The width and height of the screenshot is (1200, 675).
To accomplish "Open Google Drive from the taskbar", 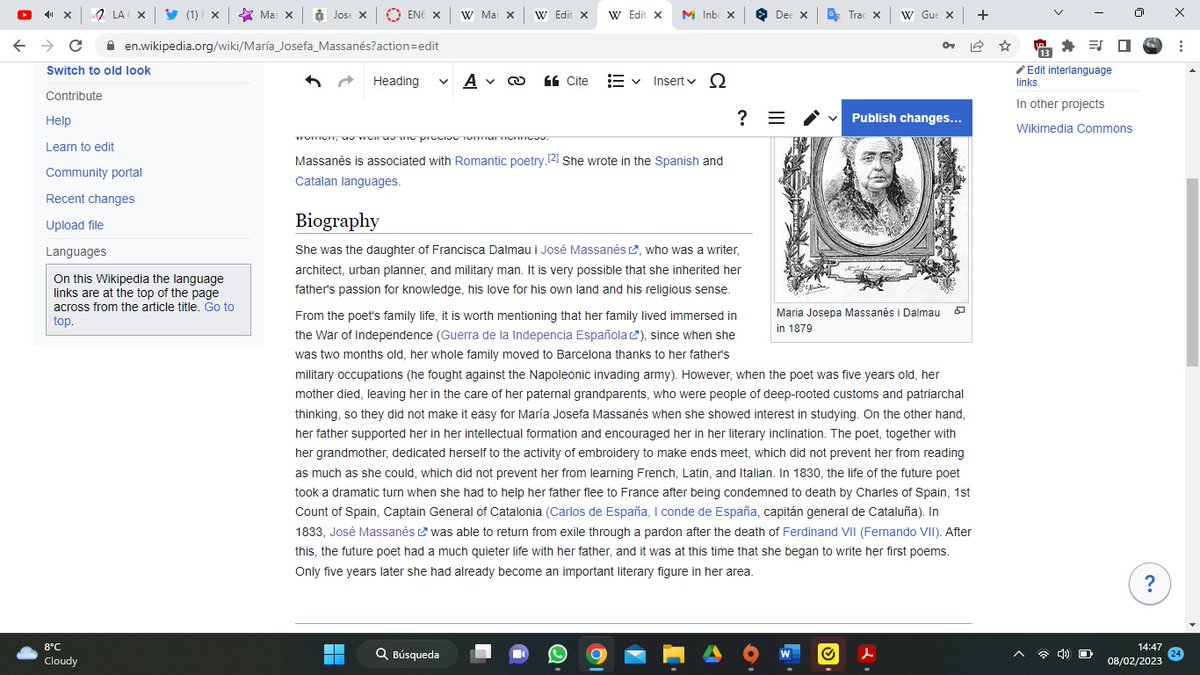I will [x=712, y=654].
